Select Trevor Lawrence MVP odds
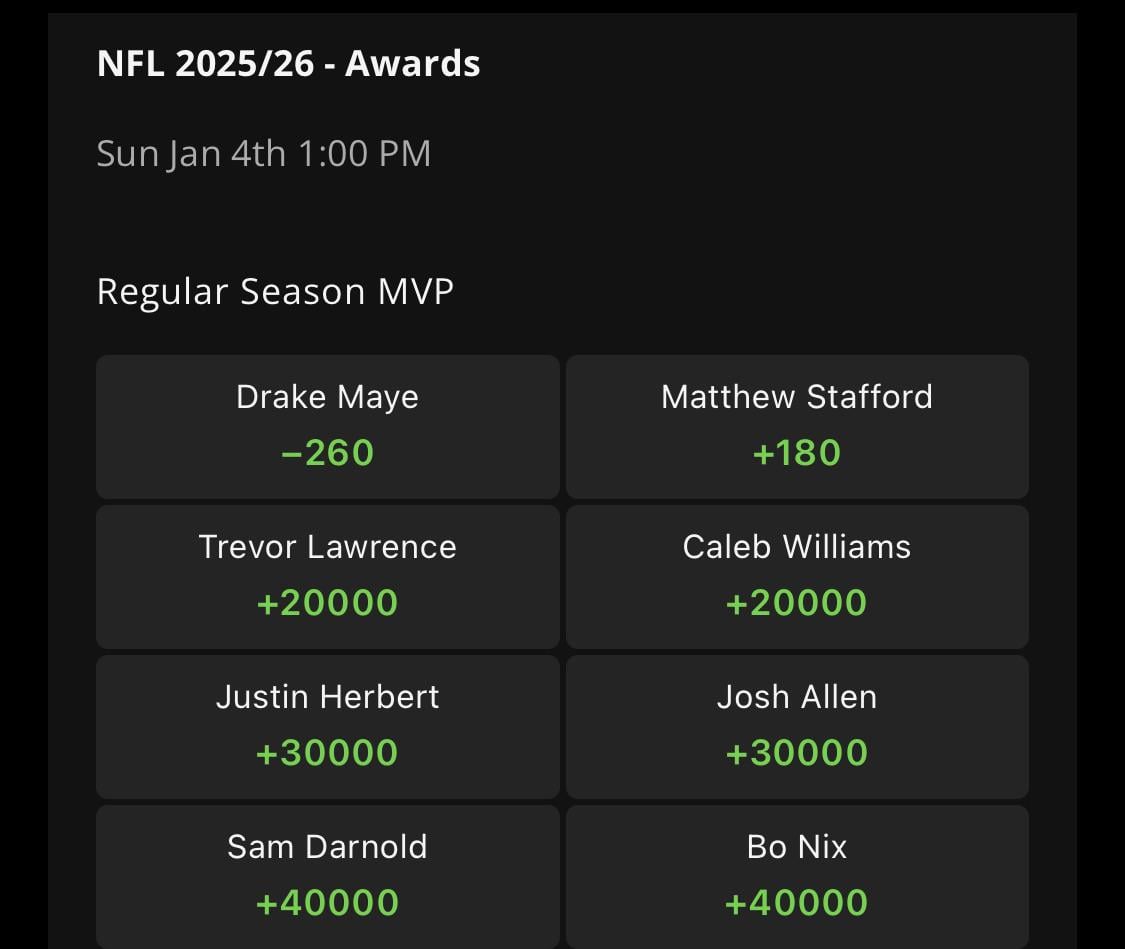 (x=327, y=576)
